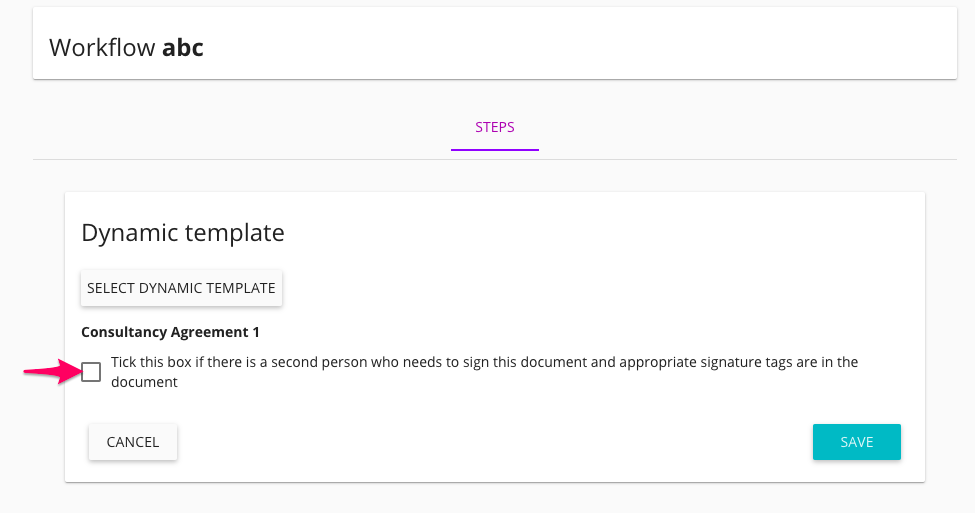Click the divider line left of STEPS tab
This screenshot has width=975, height=513.
point(240,159)
